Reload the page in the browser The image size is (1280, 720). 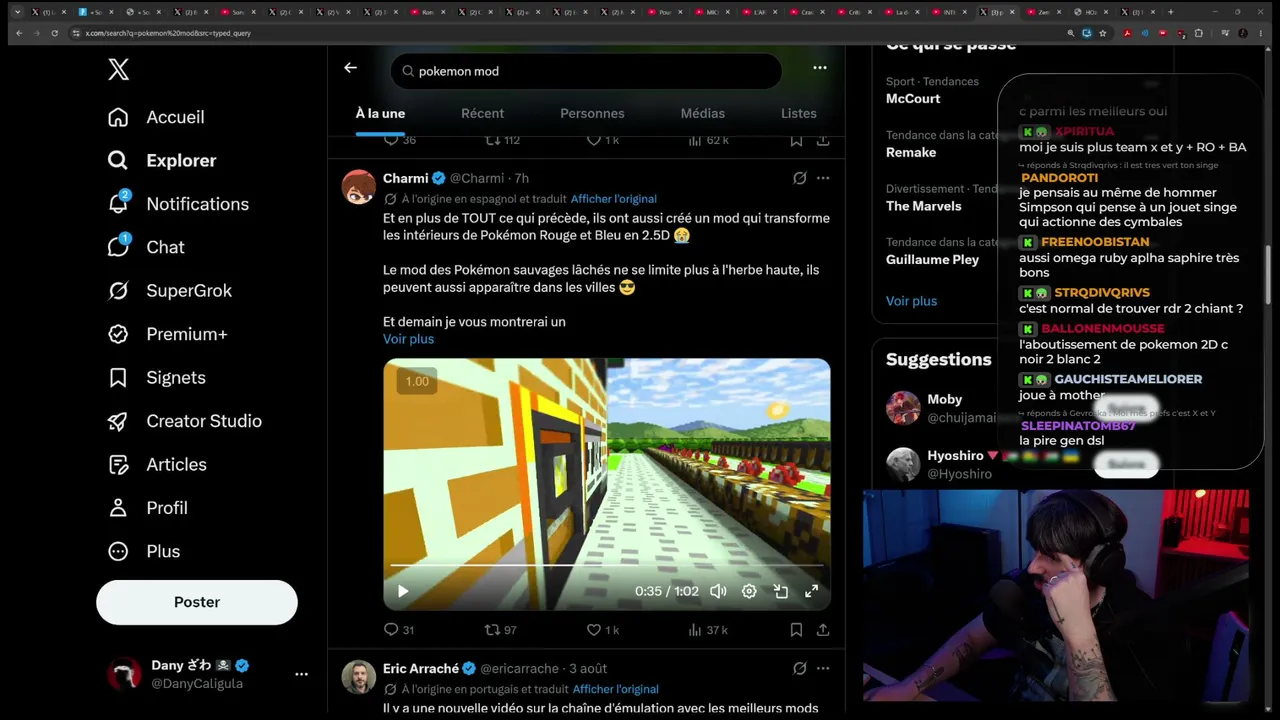pos(56,33)
